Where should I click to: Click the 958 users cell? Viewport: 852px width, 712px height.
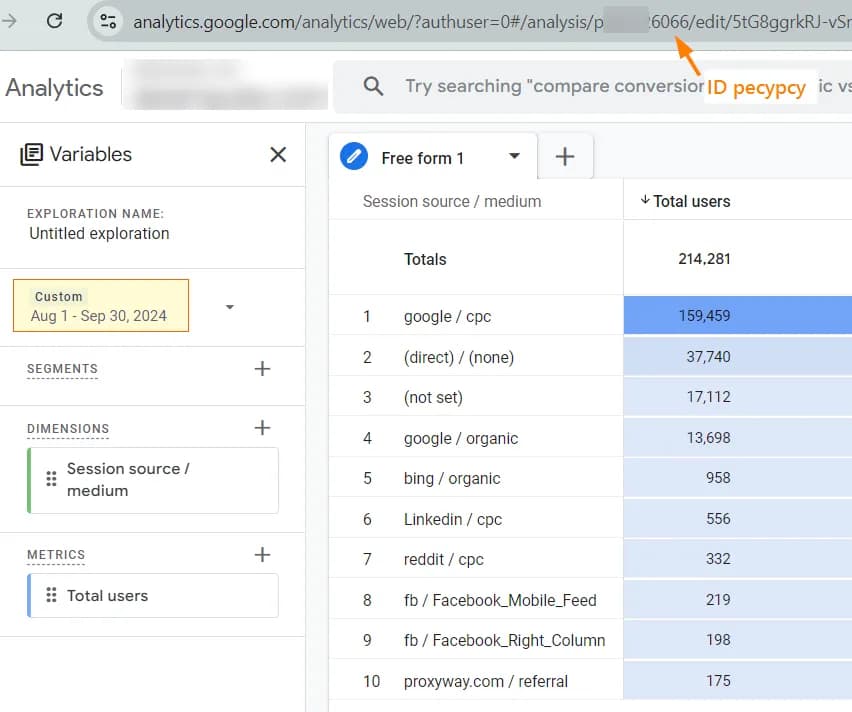[738, 478]
